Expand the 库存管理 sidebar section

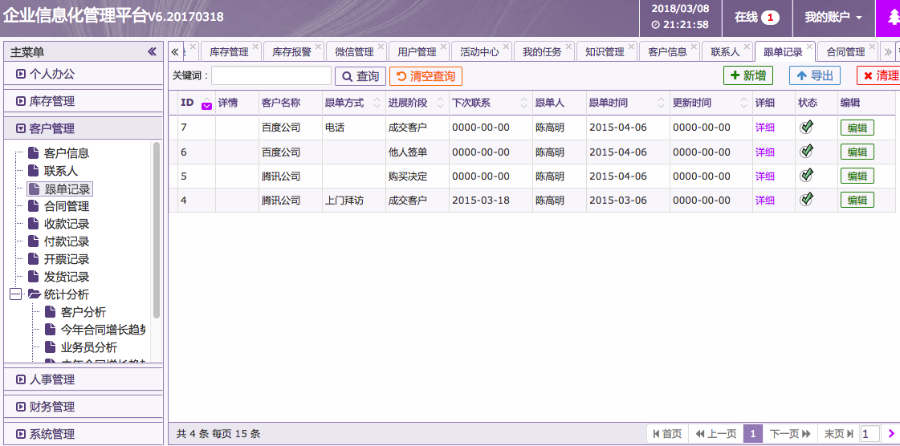point(83,101)
